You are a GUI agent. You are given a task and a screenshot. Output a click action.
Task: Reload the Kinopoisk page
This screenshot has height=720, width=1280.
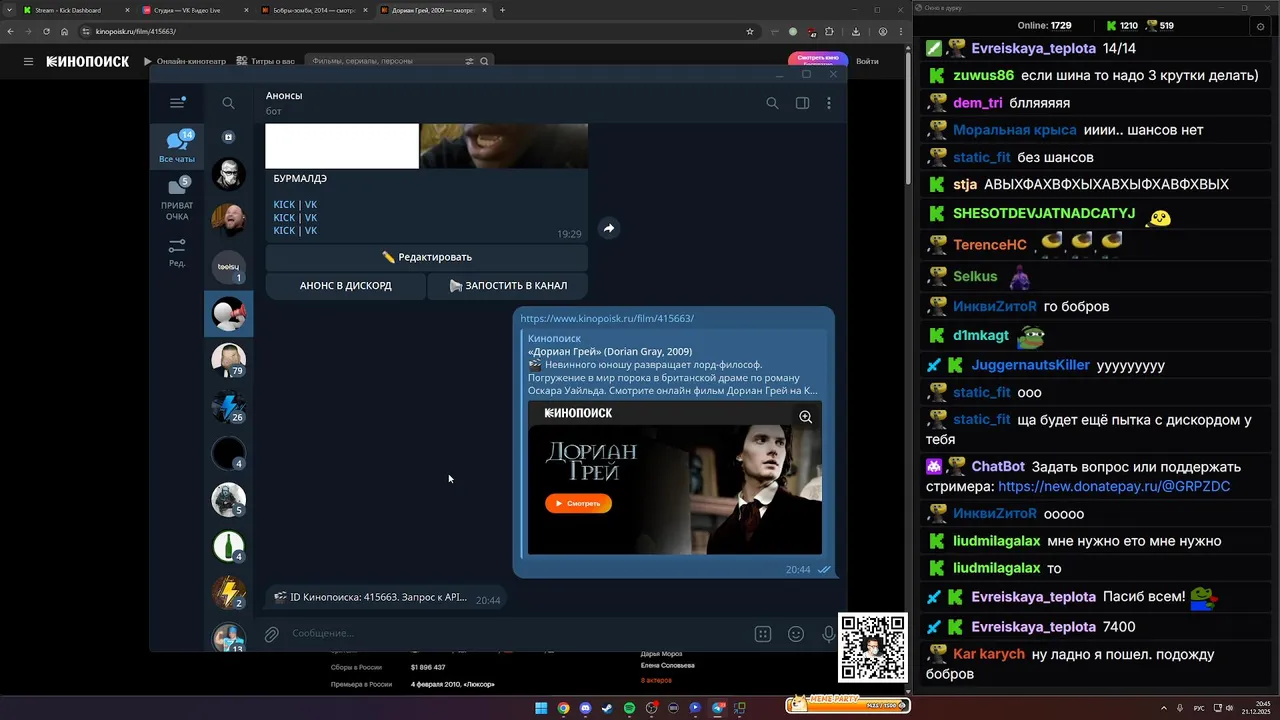(46, 31)
